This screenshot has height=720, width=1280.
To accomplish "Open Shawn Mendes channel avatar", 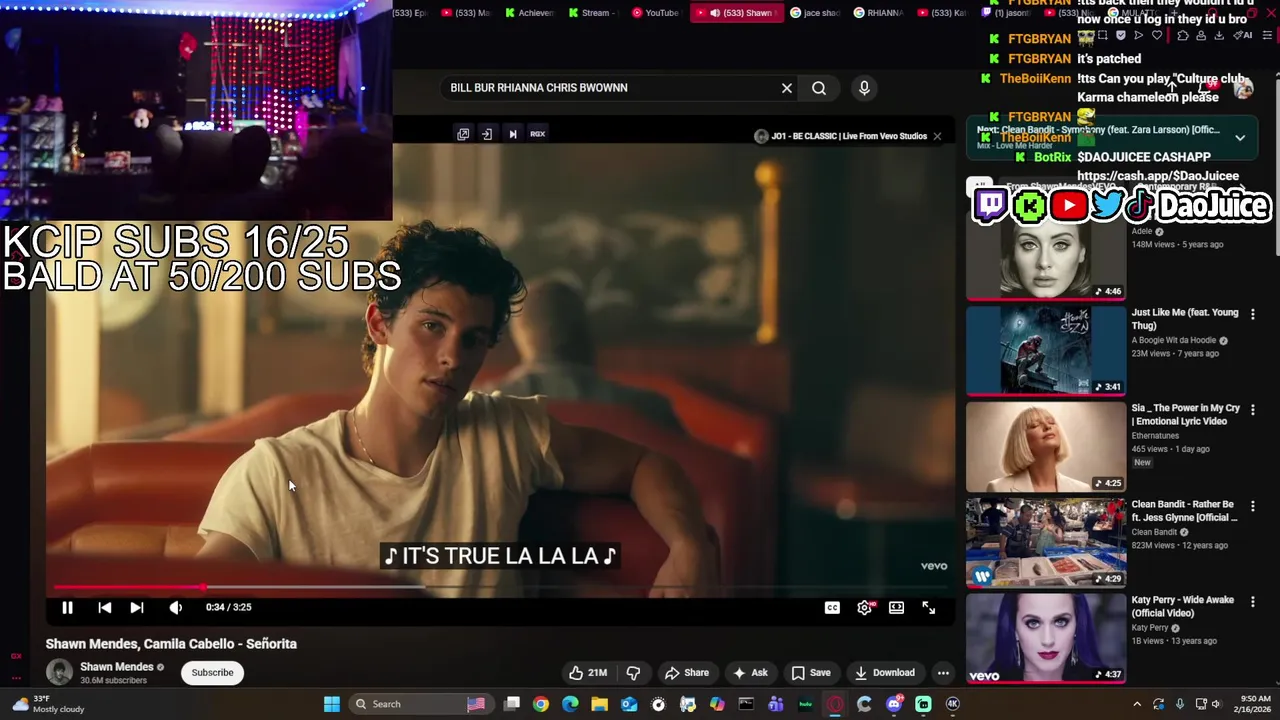I will tap(59, 672).
